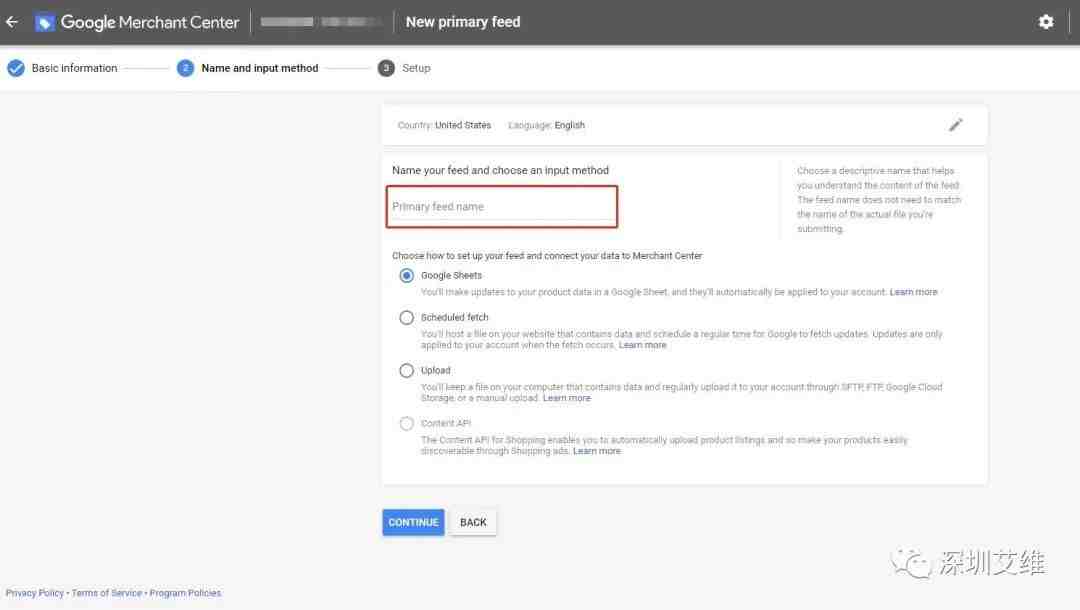
Task: Click the Scheduled fetch option label
Action: click(455, 317)
